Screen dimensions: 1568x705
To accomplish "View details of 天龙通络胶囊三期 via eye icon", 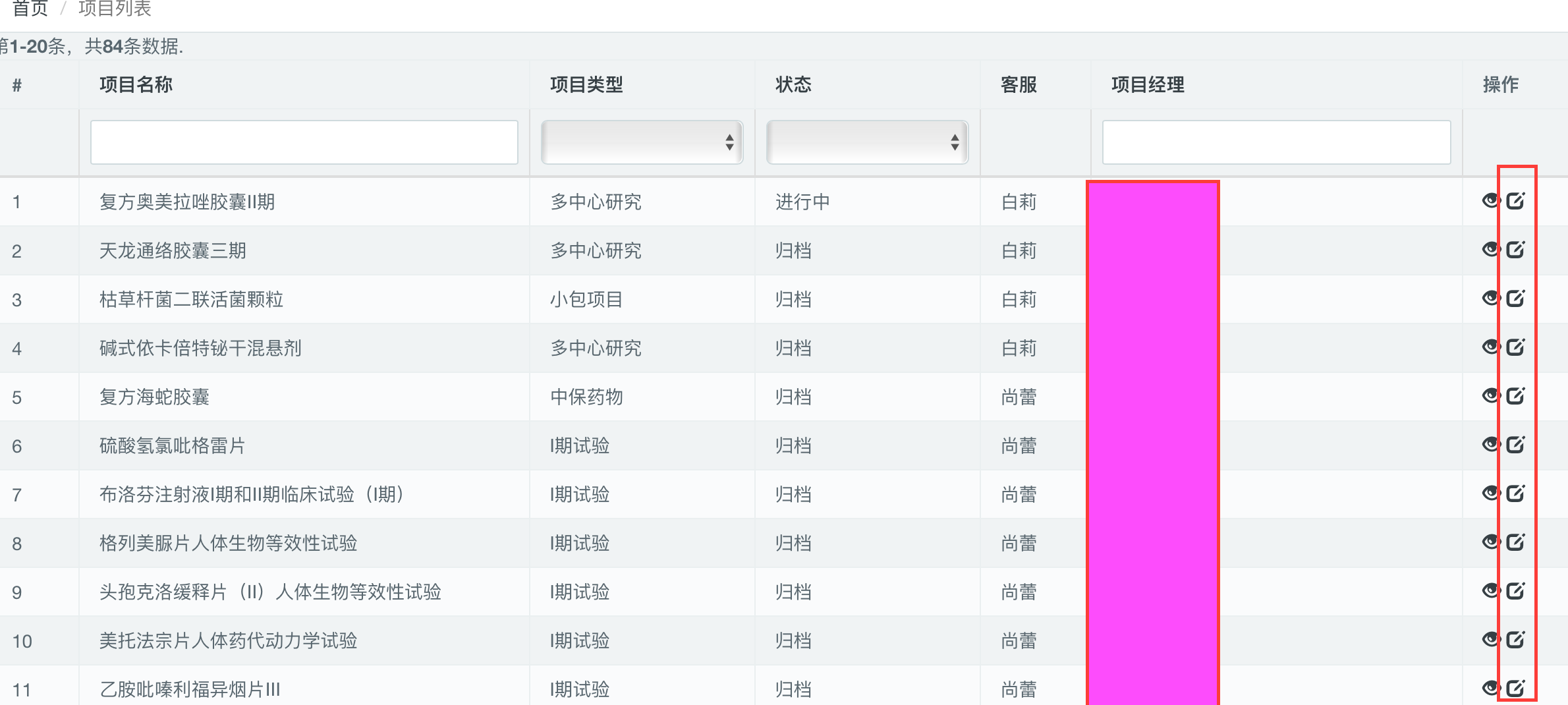I will 1491,249.
